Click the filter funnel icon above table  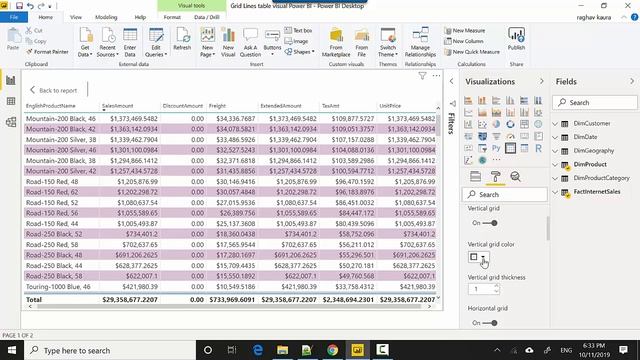422,76
